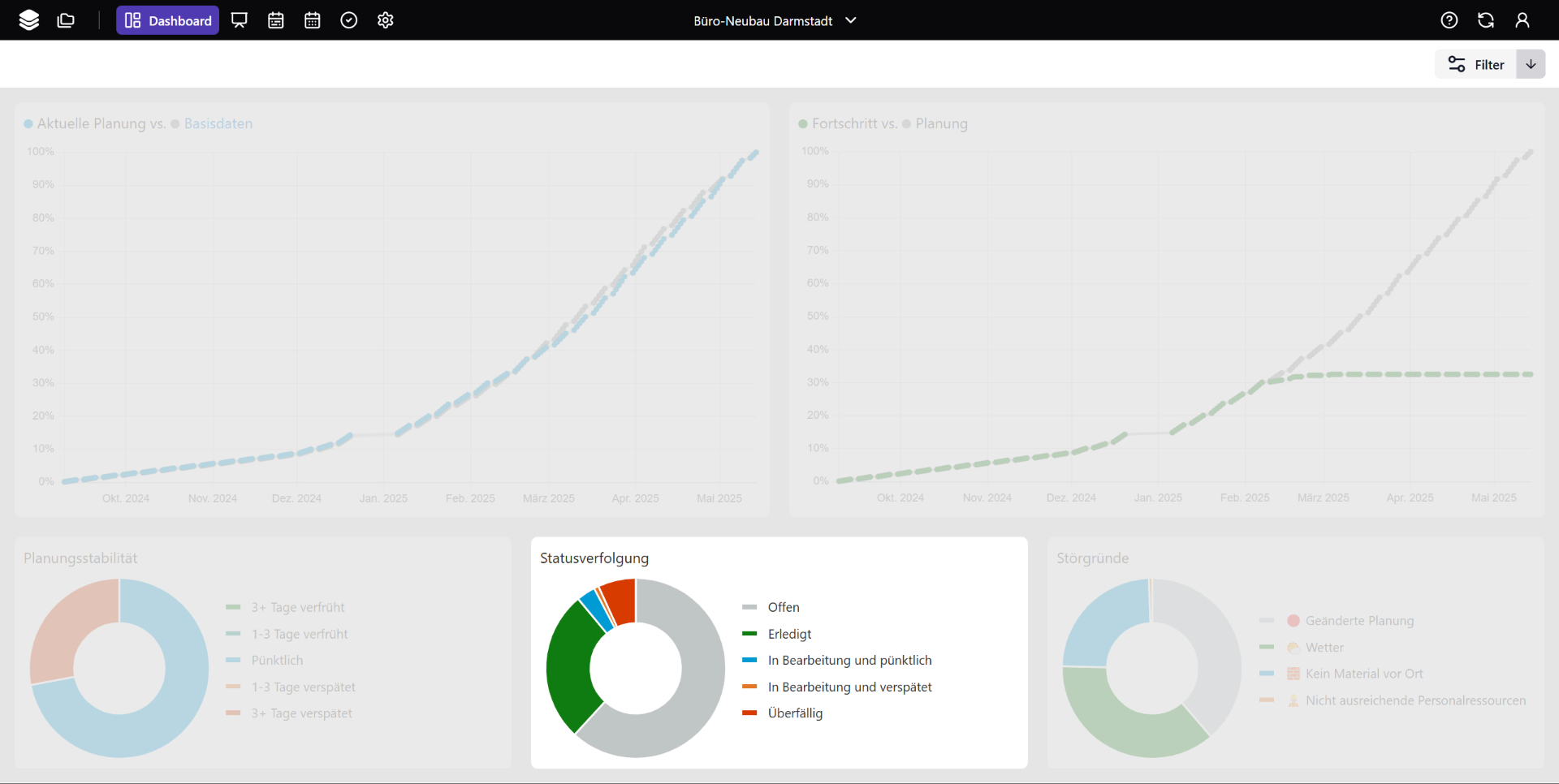
Task: Toggle In Bearbeitung und pünktlich legend
Action: coord(849,661)
